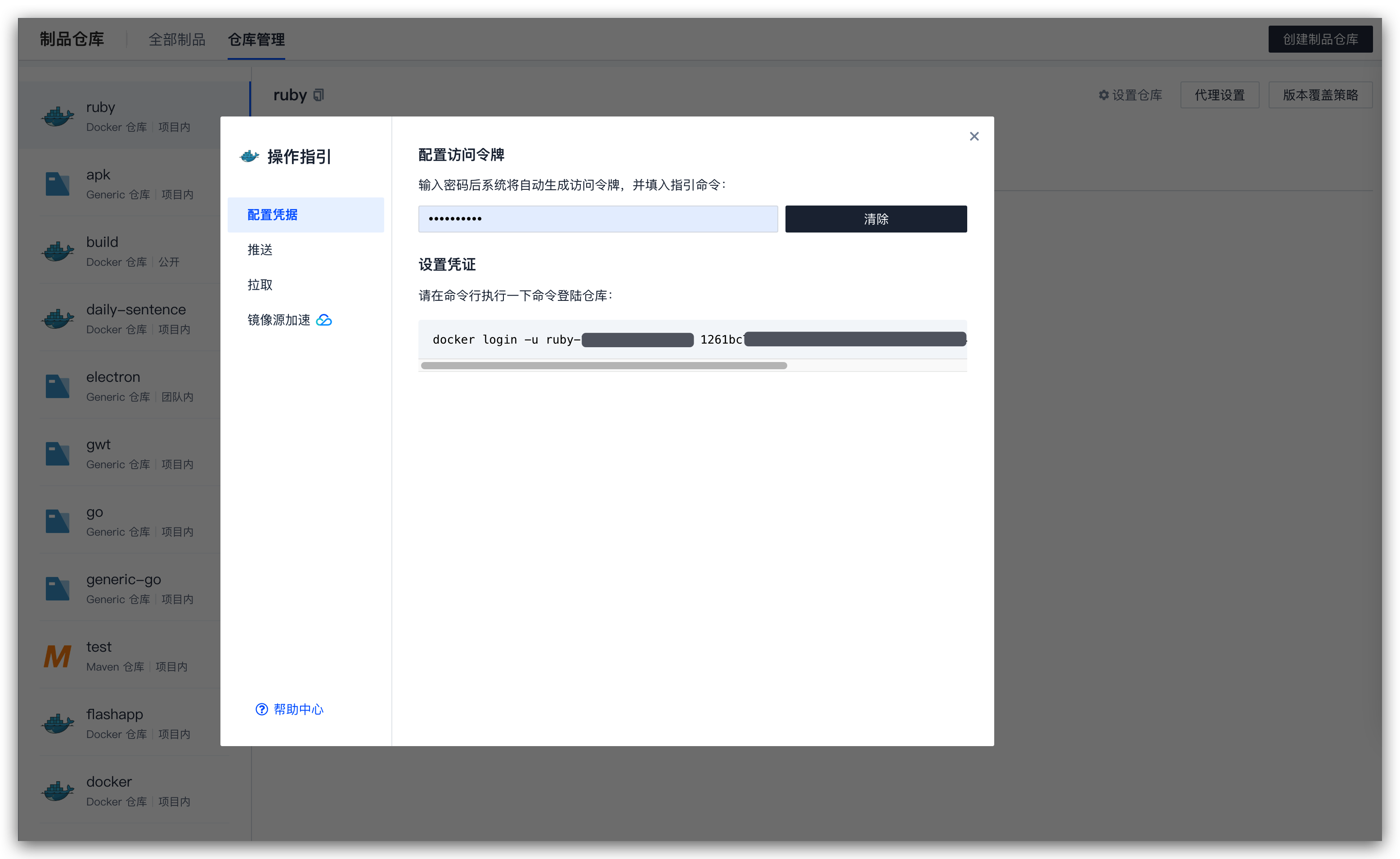Click the electron Generic repository icon
This screenshot has width=1400, height=859.
coord(58,386)
